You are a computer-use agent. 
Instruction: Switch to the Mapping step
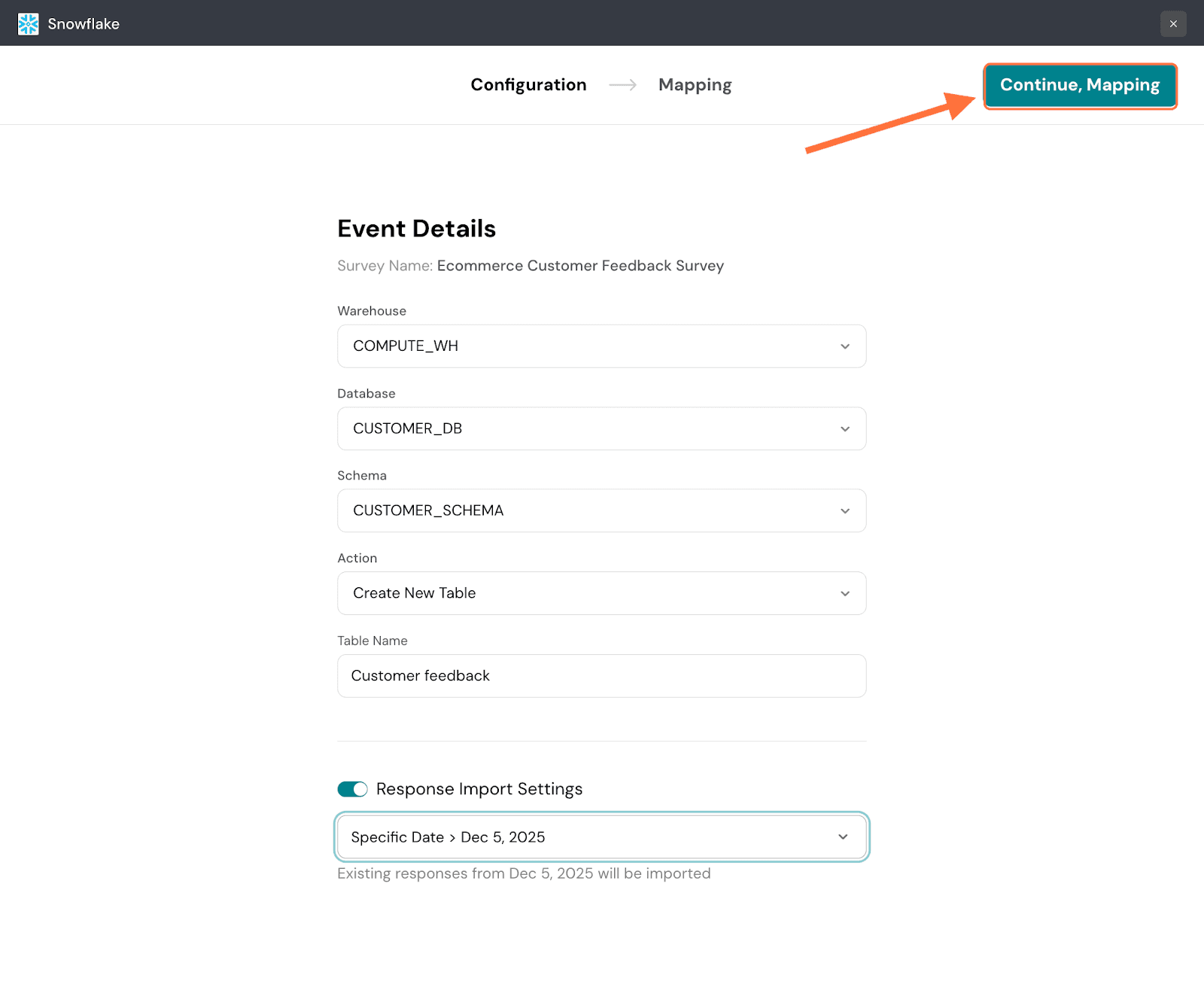(695, 85)
